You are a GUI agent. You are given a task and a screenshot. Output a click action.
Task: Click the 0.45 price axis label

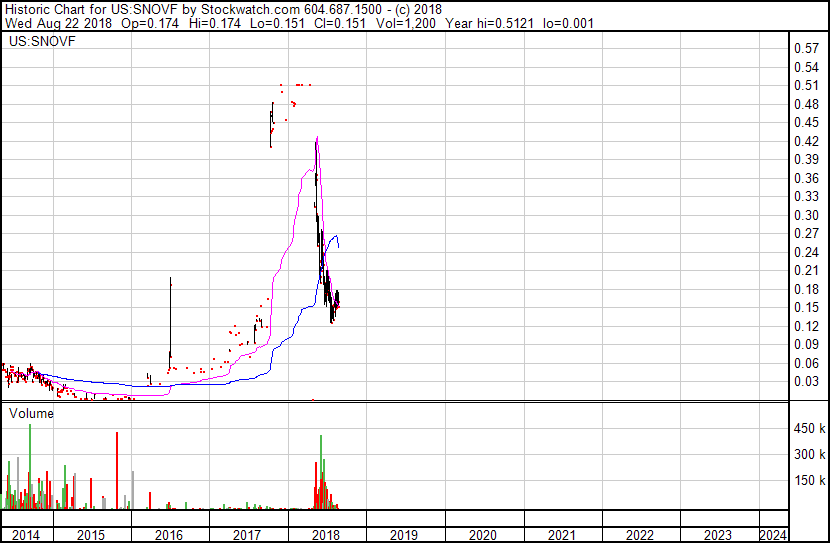pos(807,122)
